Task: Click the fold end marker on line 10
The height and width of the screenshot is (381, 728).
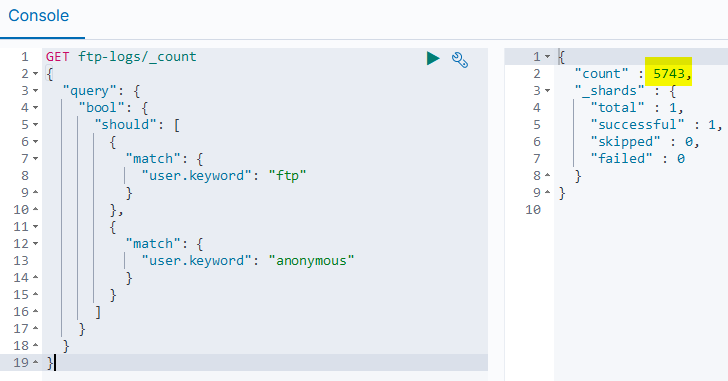Action: click(36, 210)
